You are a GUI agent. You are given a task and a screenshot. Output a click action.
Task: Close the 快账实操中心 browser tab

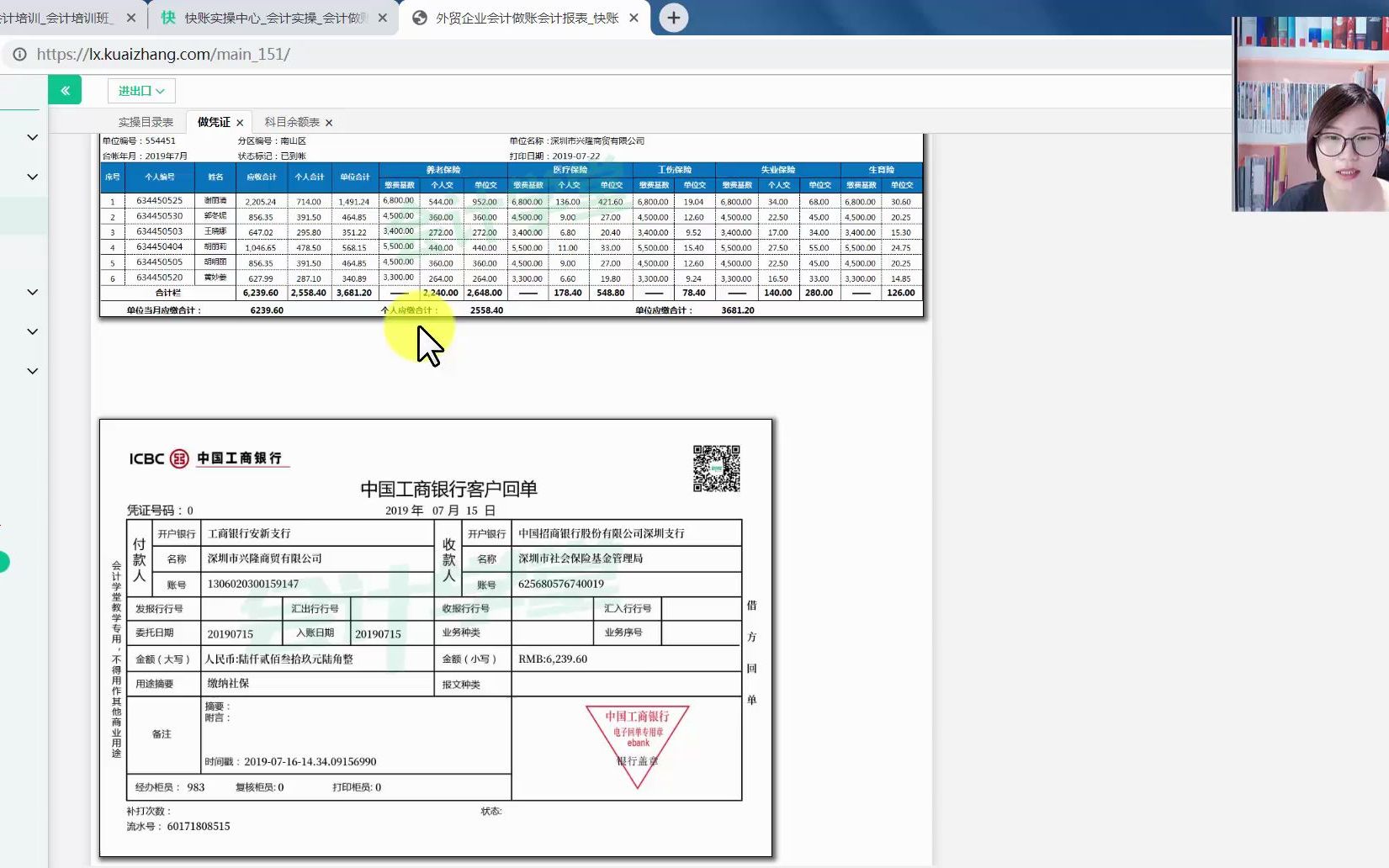point(383,18)
